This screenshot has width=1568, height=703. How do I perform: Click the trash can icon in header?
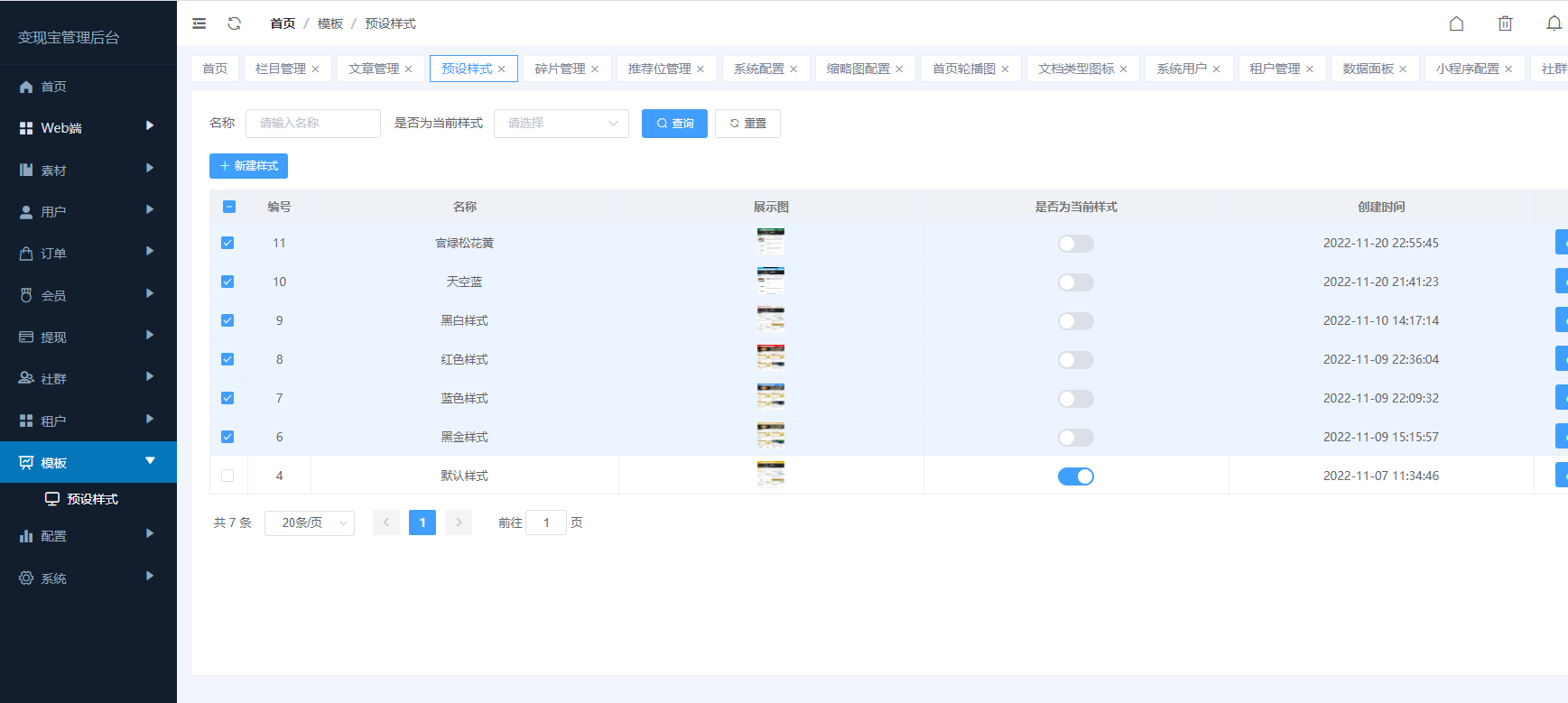click(1505, 23)
